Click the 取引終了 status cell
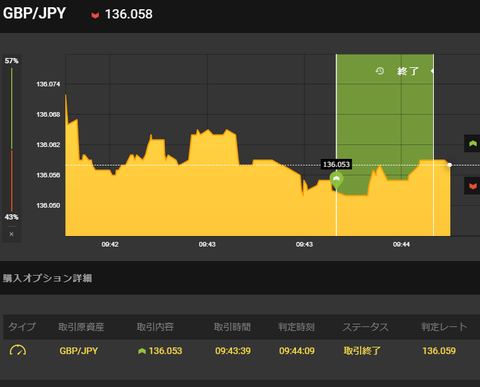 362,351
